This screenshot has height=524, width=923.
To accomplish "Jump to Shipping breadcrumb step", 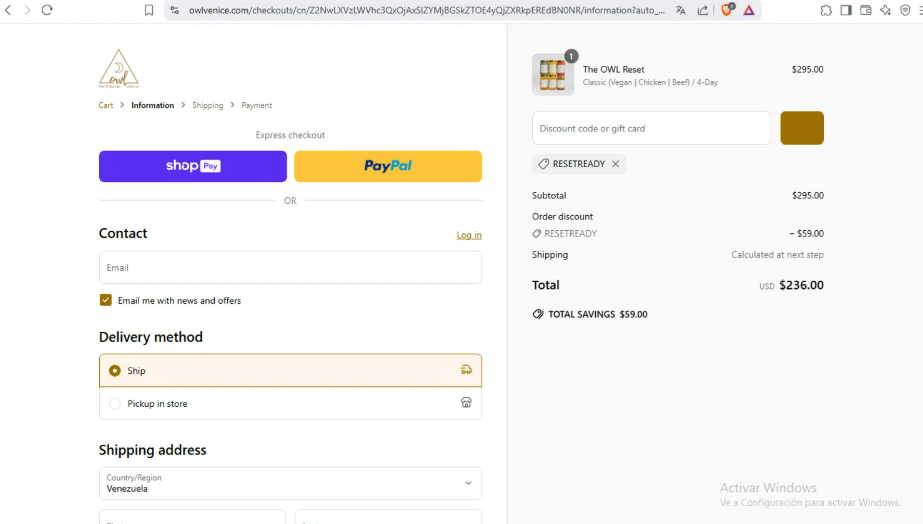I will pos(208,105).
